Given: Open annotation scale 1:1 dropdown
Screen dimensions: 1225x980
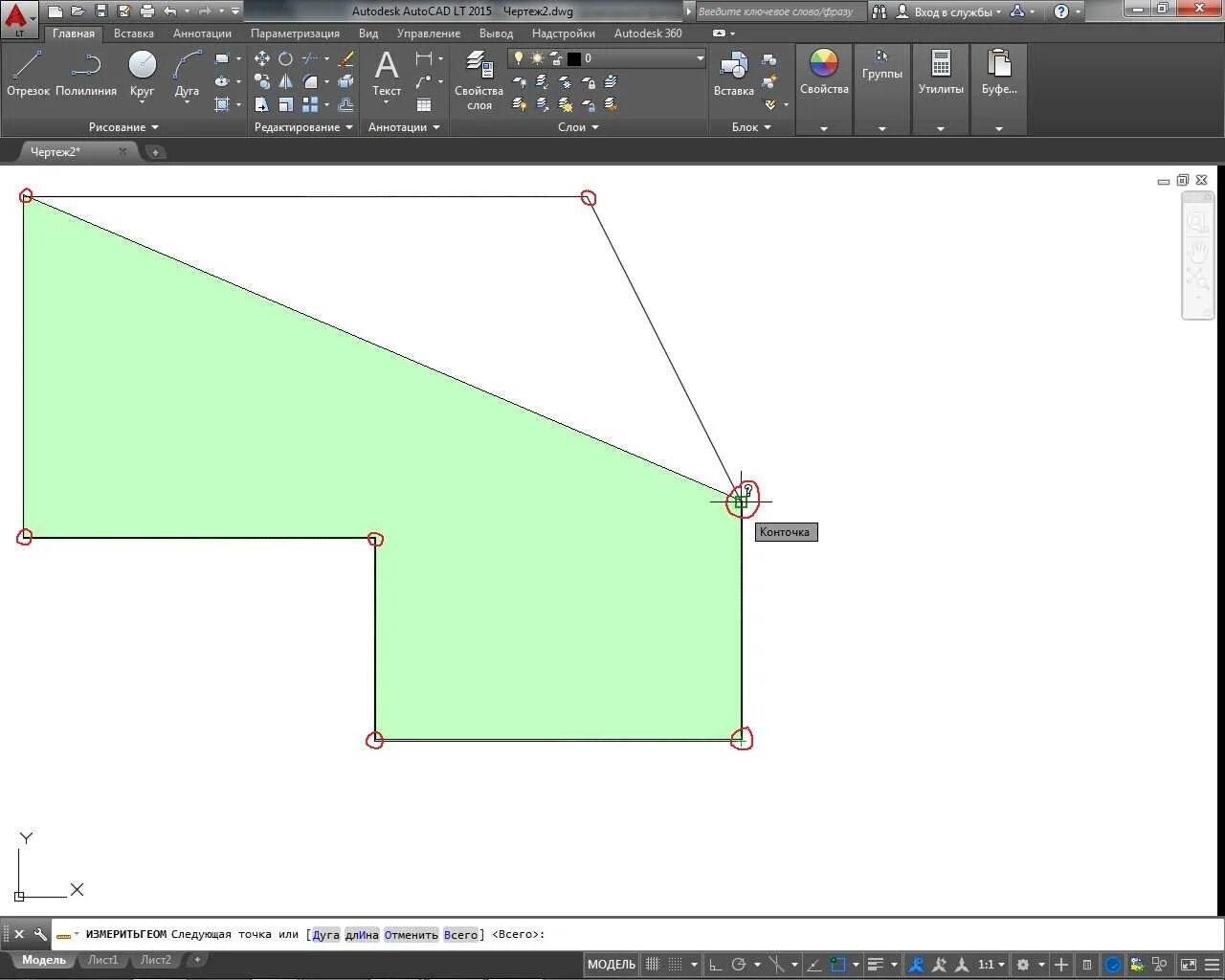Looking at the screenshot, I should click(991, 965).
